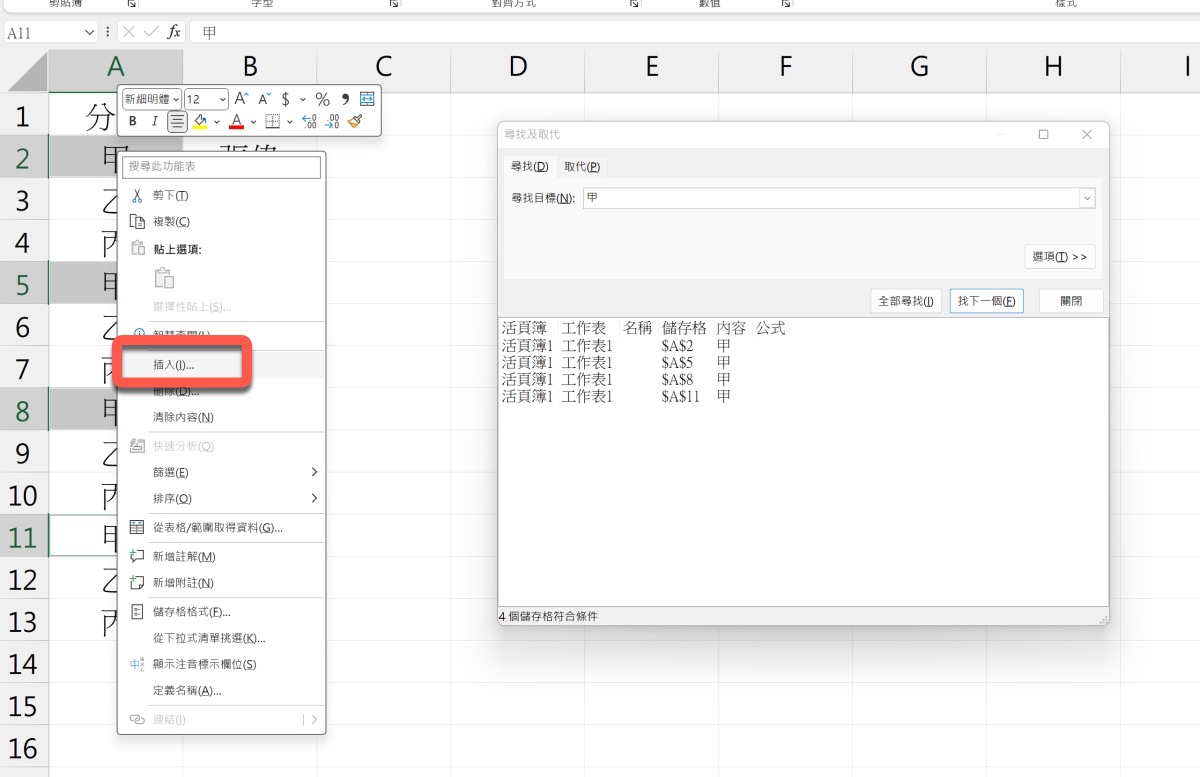Click the format painter brush icon

click(356, 122)
